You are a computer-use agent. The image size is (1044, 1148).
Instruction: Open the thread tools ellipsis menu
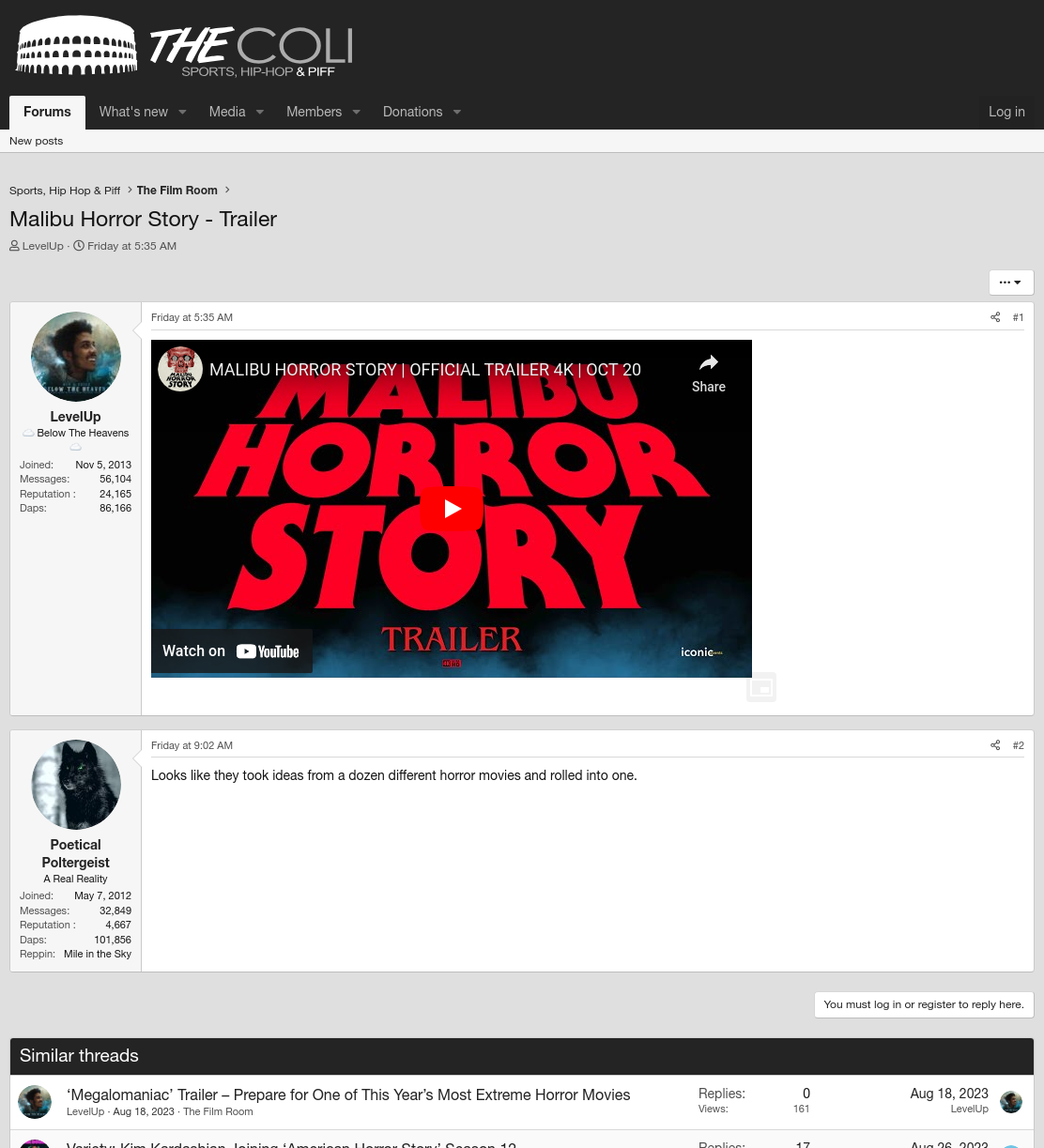click(1011, 283)
